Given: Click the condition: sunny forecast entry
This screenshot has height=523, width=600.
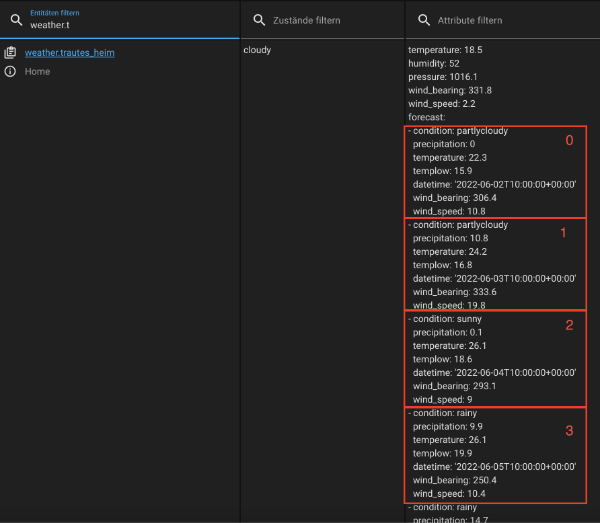Looking at the screenshot, I should coord(447,319).
